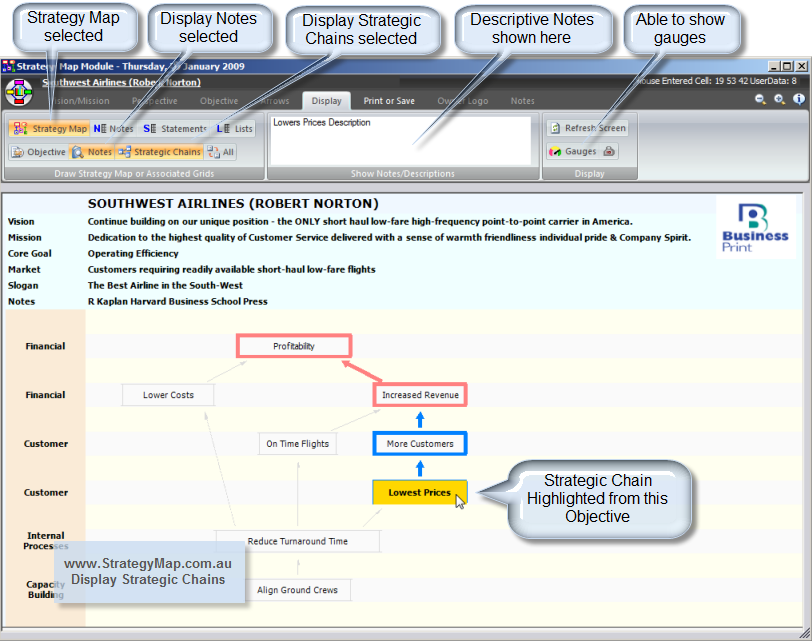Viewport: 812px width, 641px height.
Task: Toggle Objective display in the ribbon group
Action: [x=39, y=152]
